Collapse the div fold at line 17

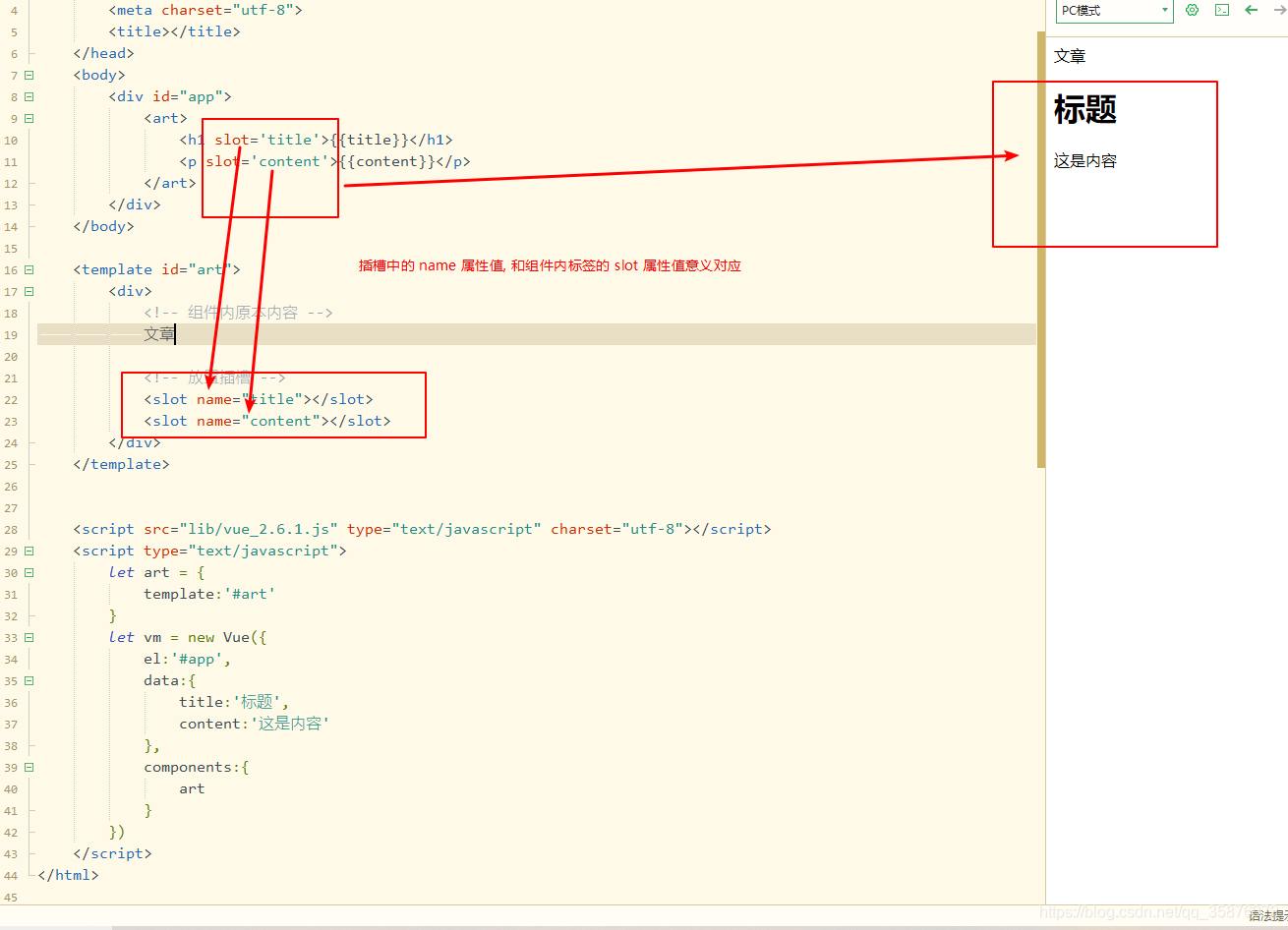click(29, 291)
